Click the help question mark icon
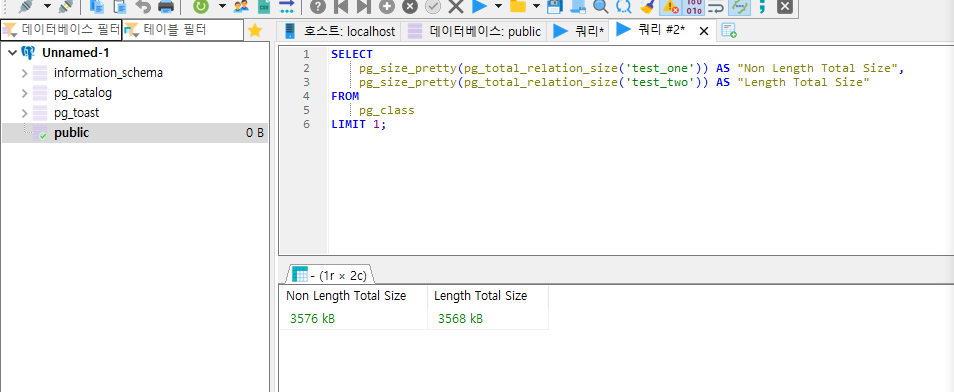 [x=318, y=7]
